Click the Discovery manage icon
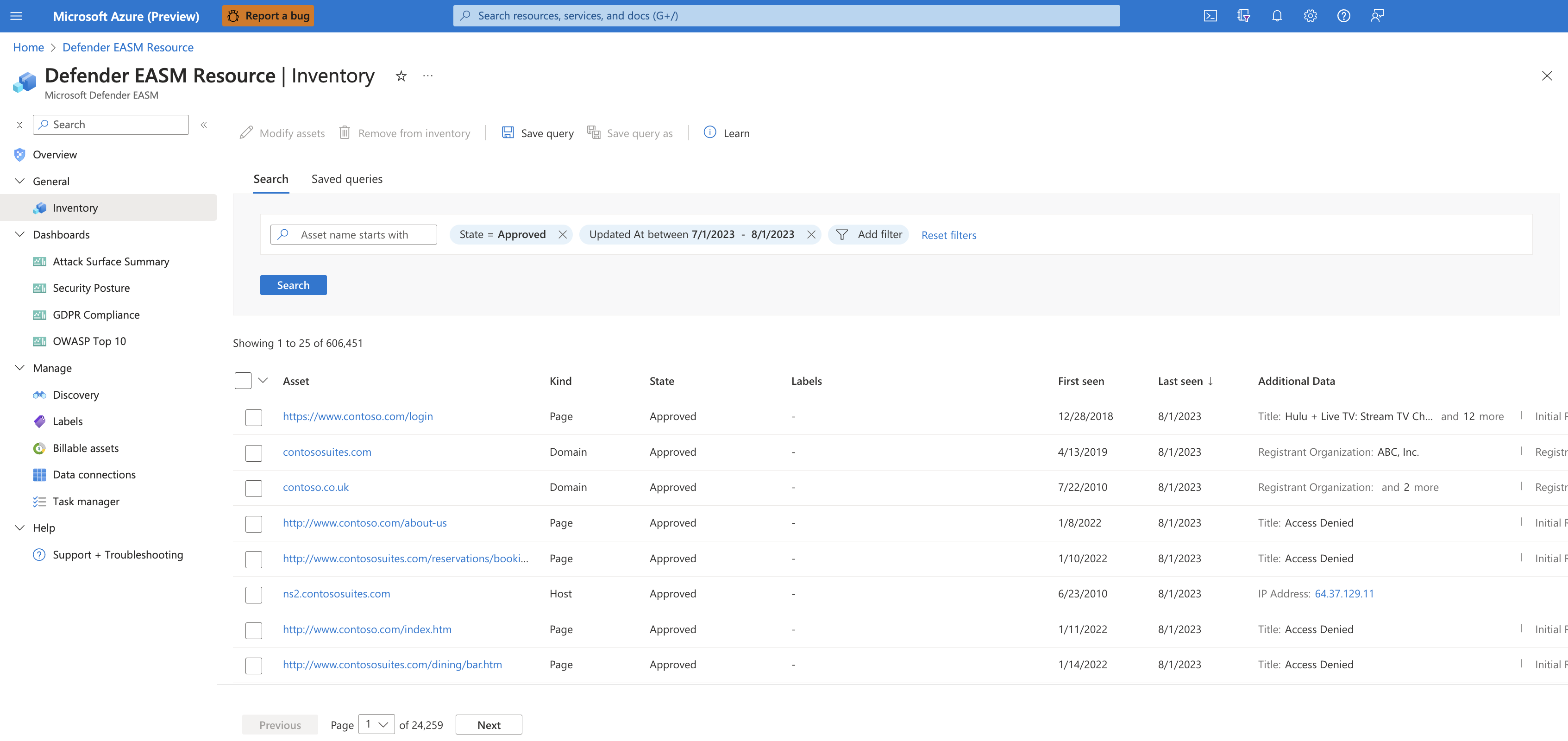Screen dimensions: 1568x741 point(38,394)
